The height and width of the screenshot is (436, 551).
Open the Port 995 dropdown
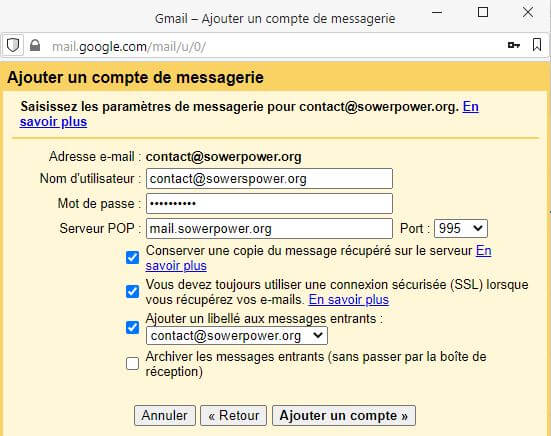tap(461, 229)
